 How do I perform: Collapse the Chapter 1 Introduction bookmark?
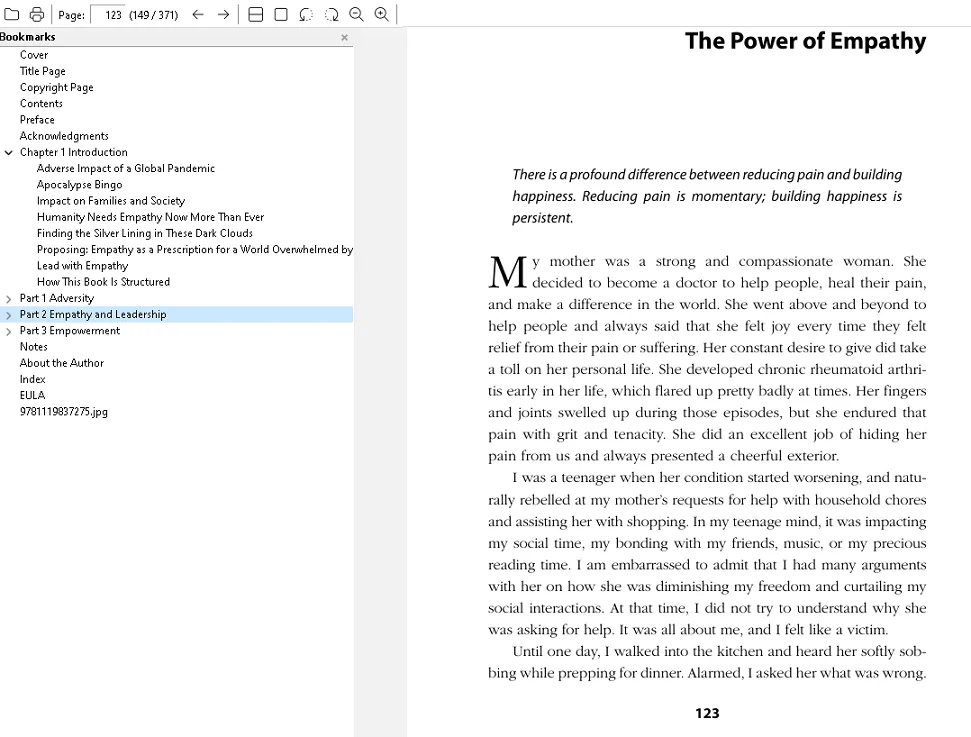[x=9, y=153]
